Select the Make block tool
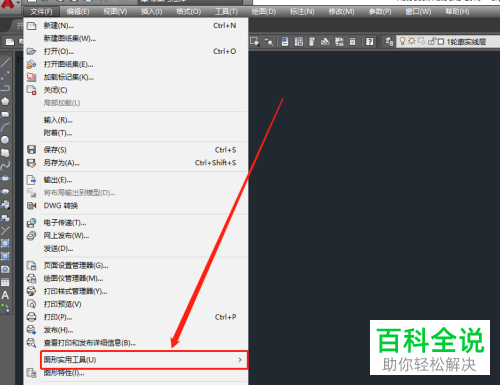Image resolution: width=500 pixels, height=385 pixels. tap(5, 218)
